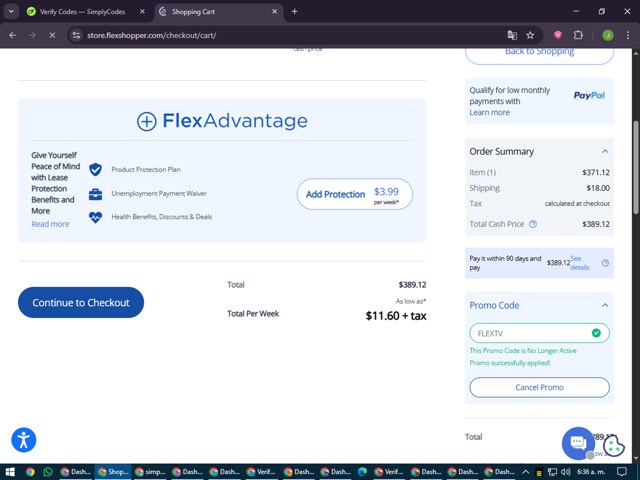Screen dimensions: 640x480
Task: Click the page vertical scrollbar
Action: (636, 167)
